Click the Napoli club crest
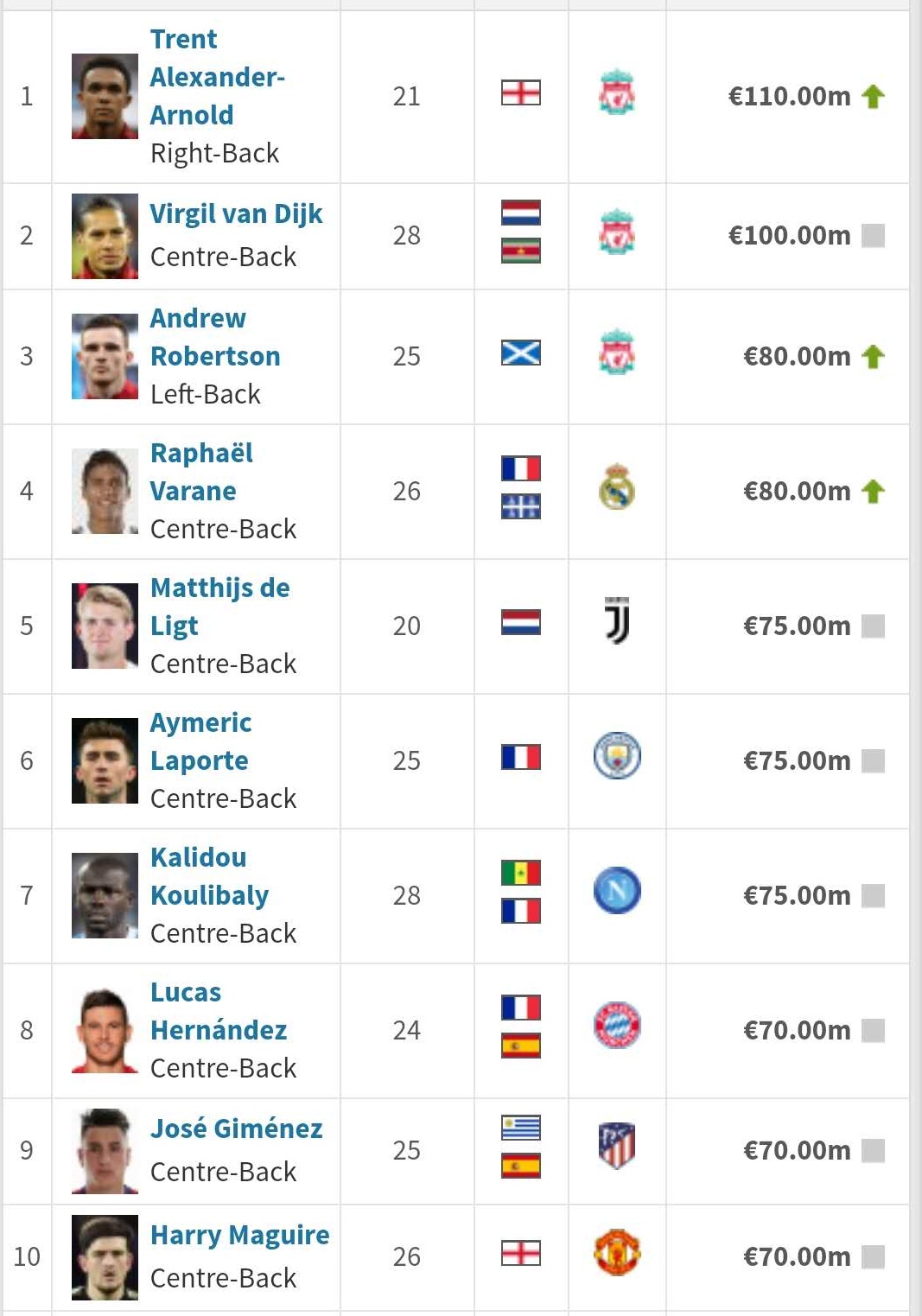The image size is (922, 1316). coord(616,891)
